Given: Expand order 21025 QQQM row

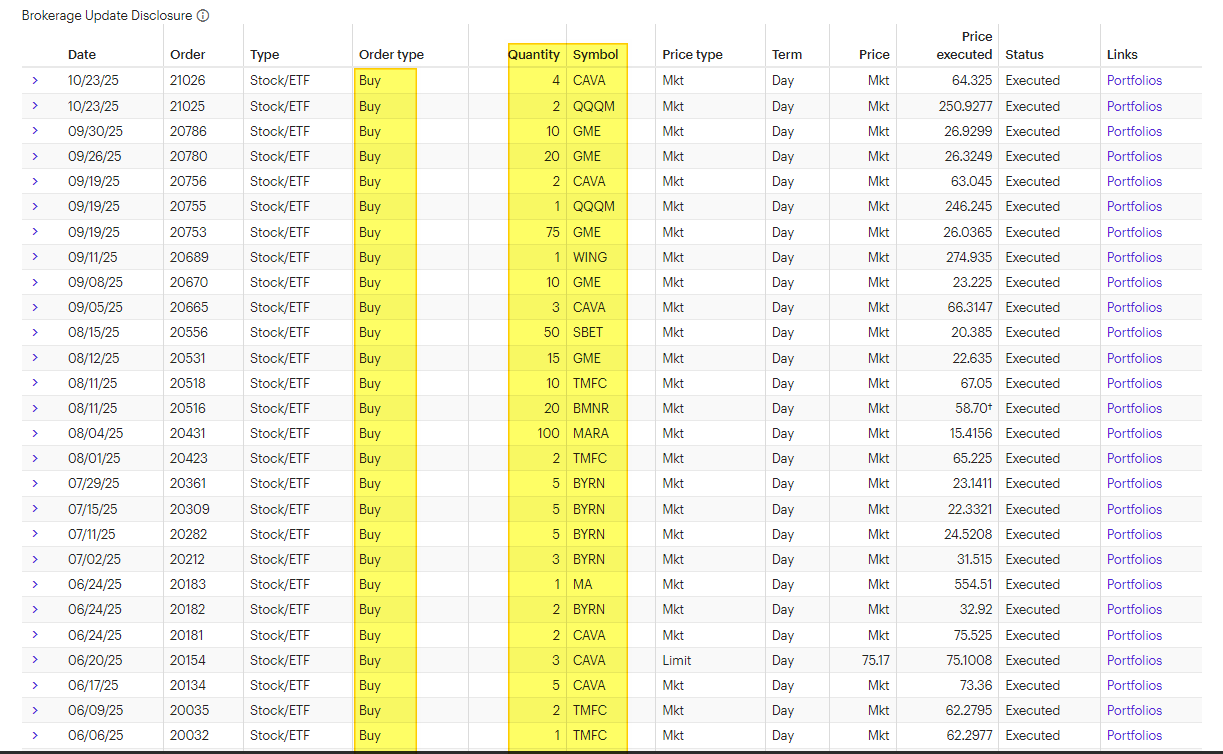Looking at the screenshot, I should tap(35, 106).
